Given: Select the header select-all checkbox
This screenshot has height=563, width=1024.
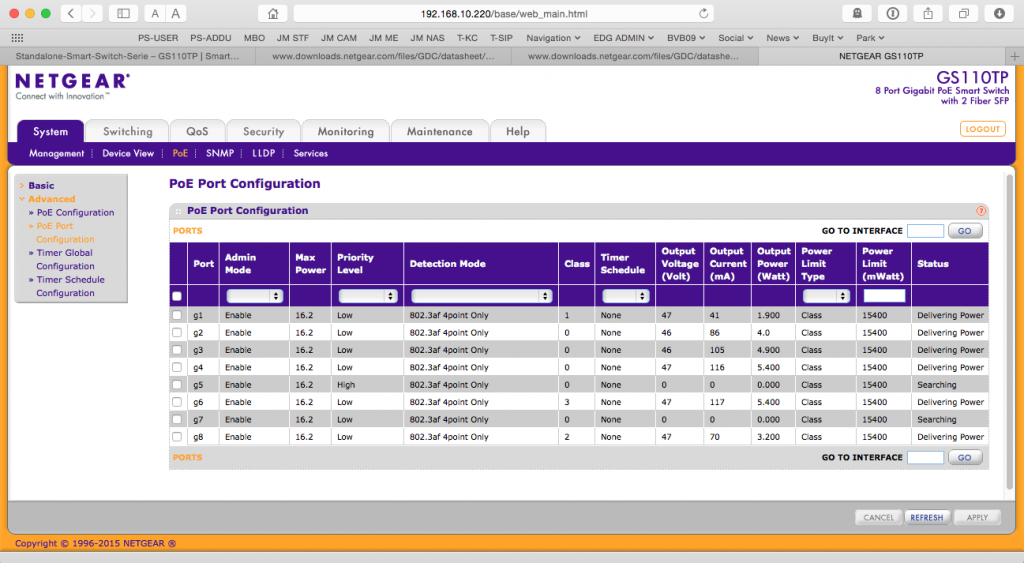Looking at the screenshot, I should [177, 297].
